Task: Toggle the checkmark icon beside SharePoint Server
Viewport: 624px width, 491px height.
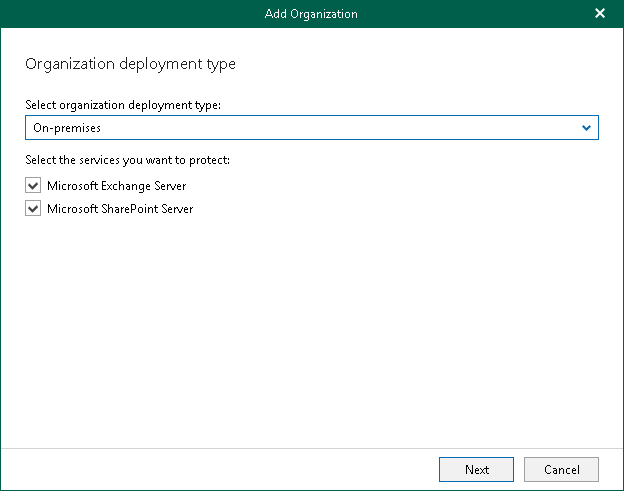Action: (x=34, y=209)
